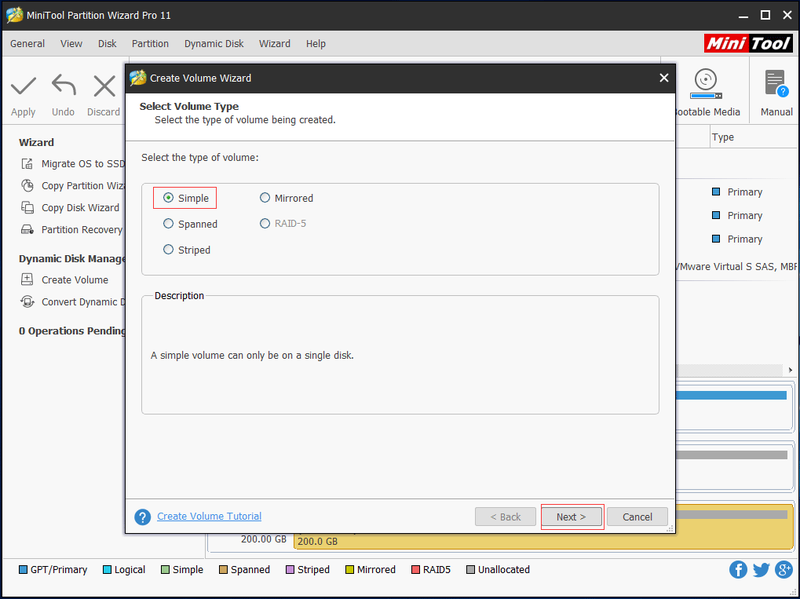Screen dimensions: 800x599
Task: Select the Mirrored volume radio button
Action: click(x=264, y=197)
